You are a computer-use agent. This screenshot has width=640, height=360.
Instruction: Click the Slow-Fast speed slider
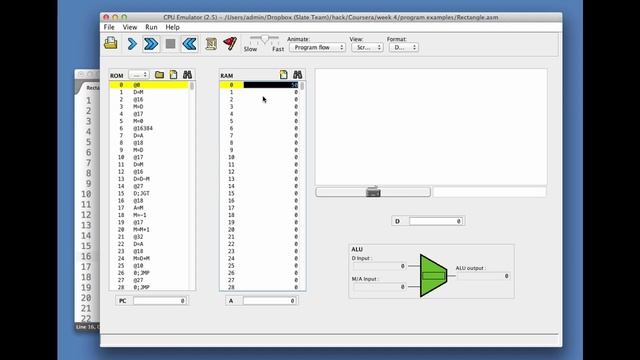click(264, 39)
